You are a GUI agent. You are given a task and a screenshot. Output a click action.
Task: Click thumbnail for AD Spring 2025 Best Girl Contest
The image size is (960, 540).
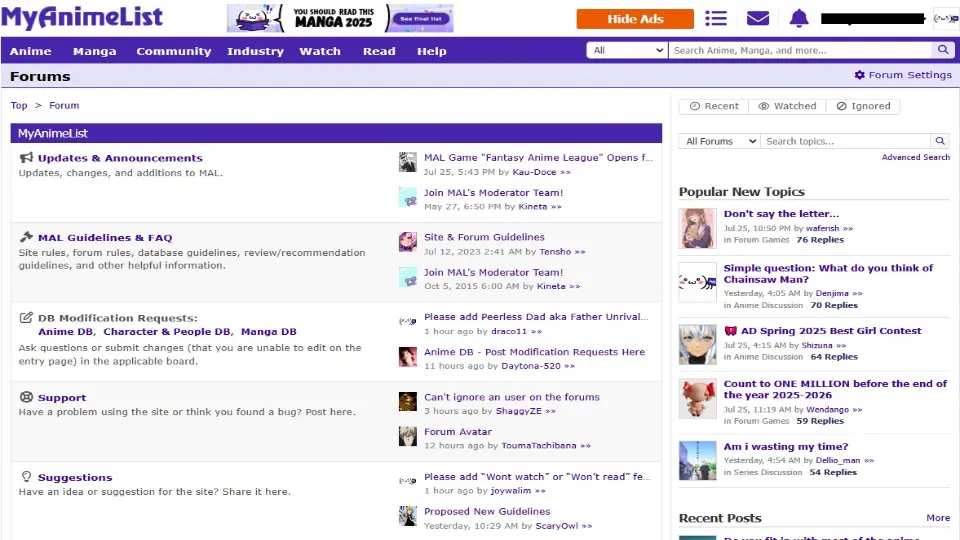tap(697, 345)
